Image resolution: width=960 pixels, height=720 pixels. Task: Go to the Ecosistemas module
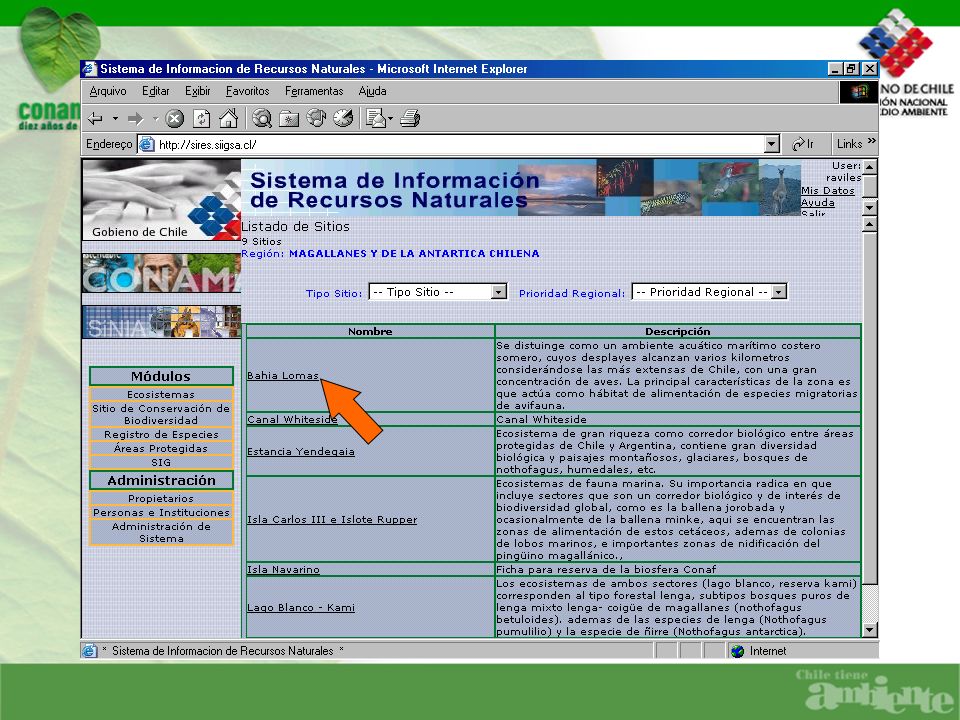click(161, 394)
